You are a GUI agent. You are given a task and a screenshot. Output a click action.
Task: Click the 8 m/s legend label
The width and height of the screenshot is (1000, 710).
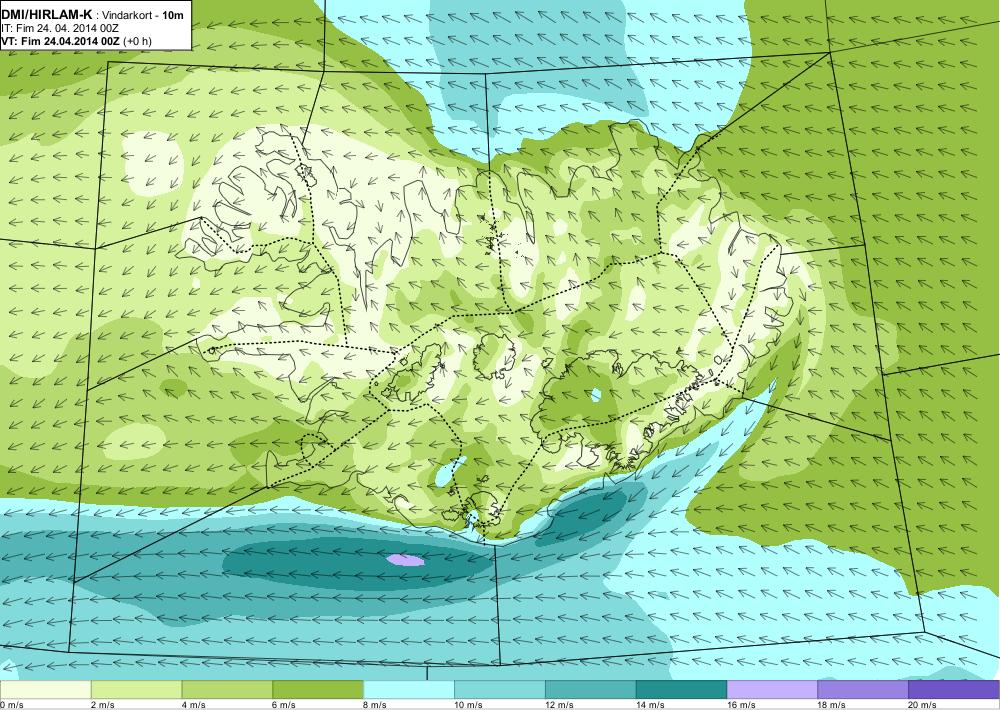click(x=374, y=705)
